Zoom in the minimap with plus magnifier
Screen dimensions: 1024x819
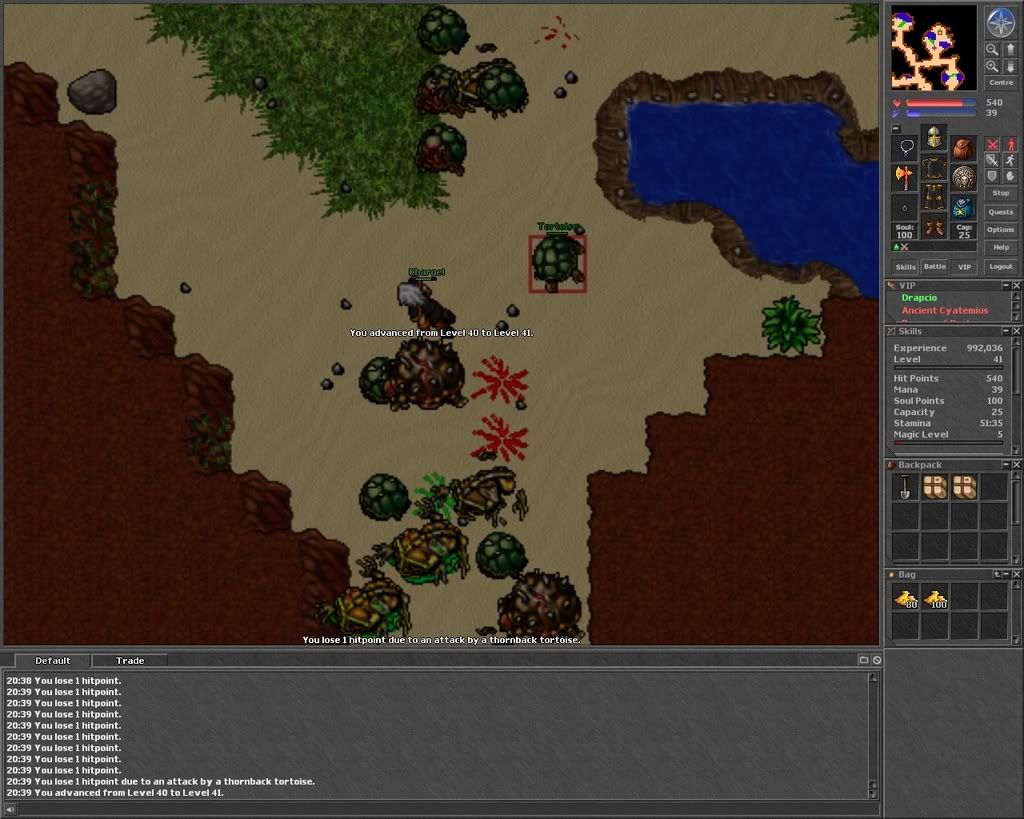point(992,66)
